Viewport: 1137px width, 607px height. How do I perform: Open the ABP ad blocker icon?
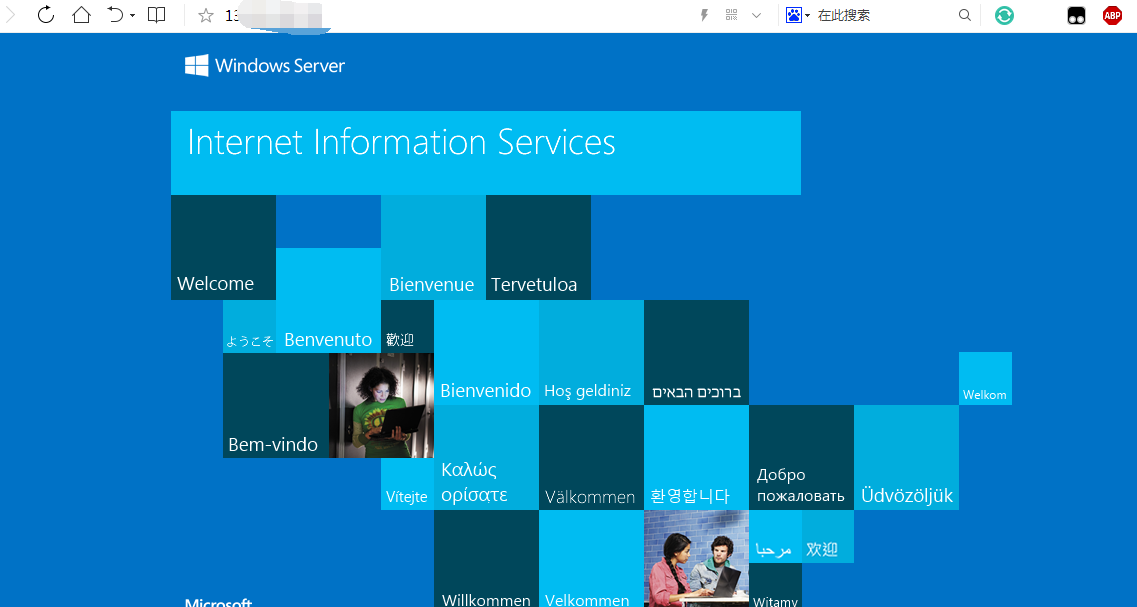coord(1112,15)
